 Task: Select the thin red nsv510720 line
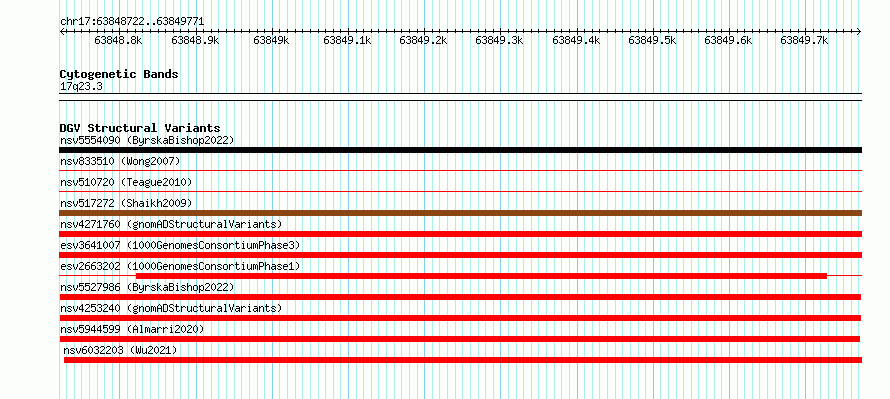click(460, 191)
